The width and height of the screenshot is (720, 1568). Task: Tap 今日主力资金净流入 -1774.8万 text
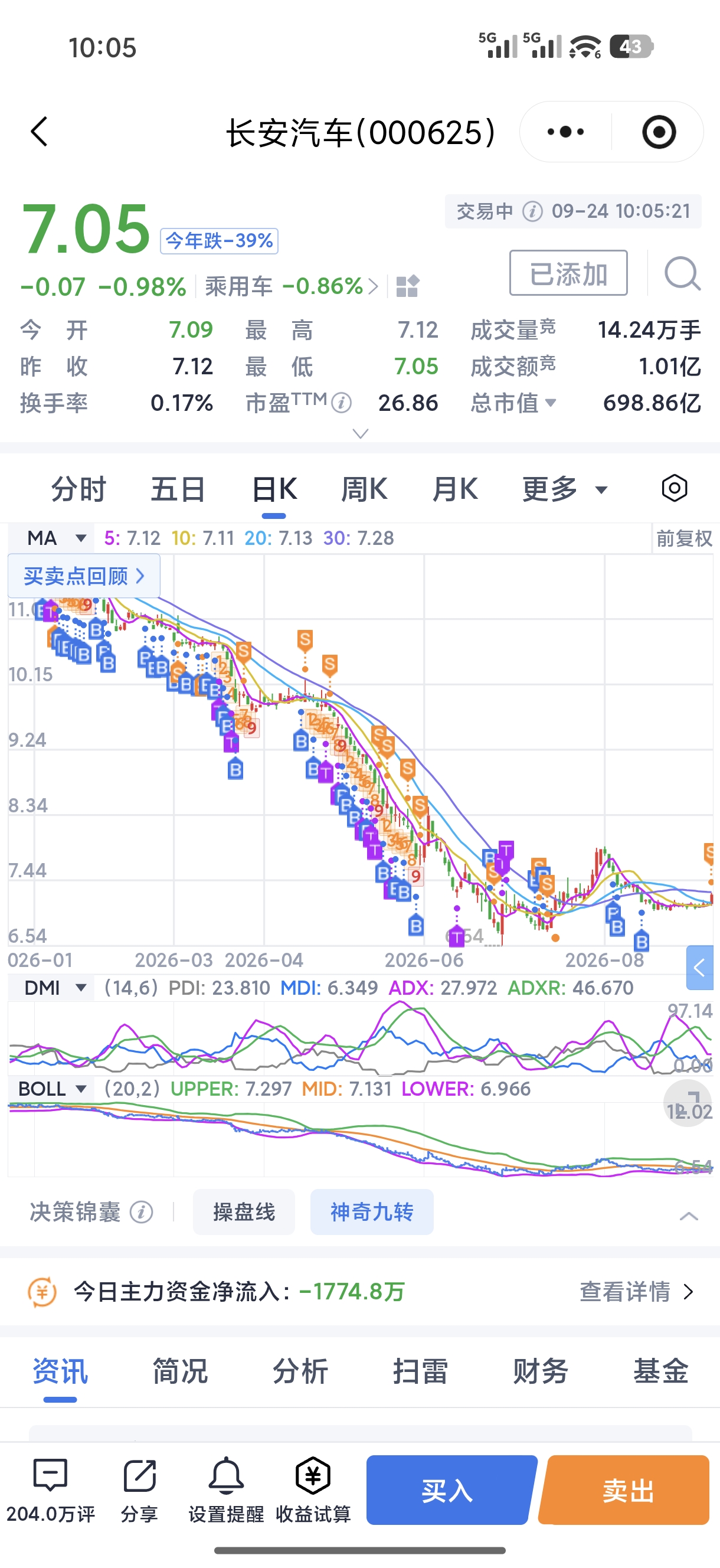pos(239,1291)
